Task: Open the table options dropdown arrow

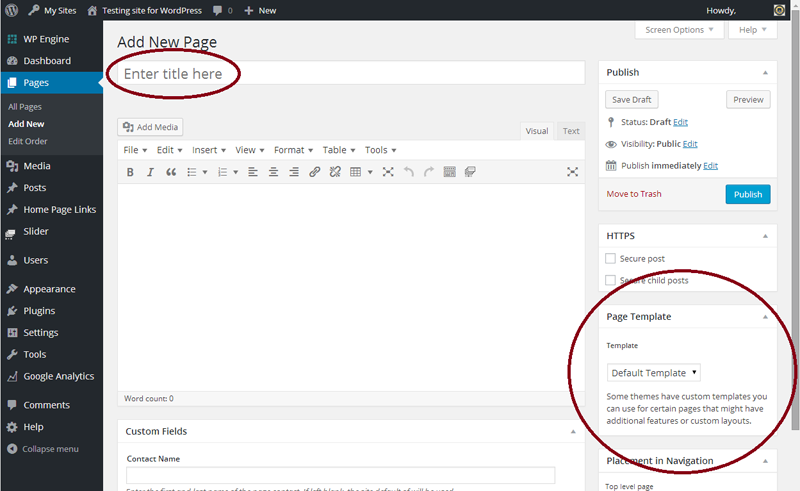Action: tap(370, 172)
